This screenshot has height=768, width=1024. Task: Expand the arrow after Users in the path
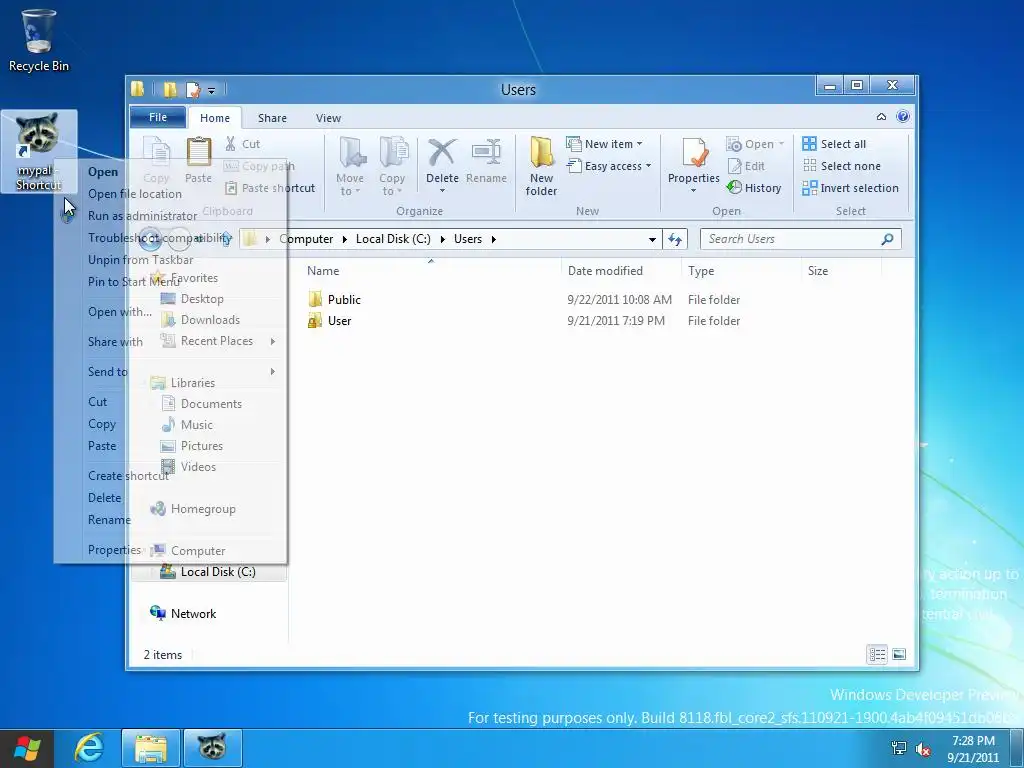[x=494, y=239]
